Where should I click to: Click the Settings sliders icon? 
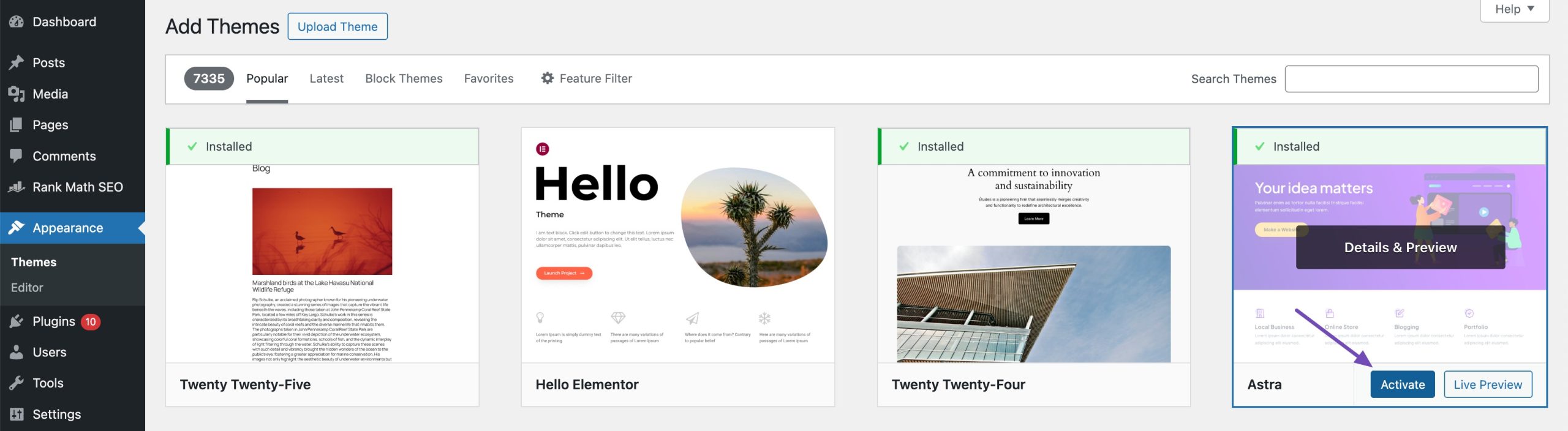pyautogui.click(x=17, y=414)
